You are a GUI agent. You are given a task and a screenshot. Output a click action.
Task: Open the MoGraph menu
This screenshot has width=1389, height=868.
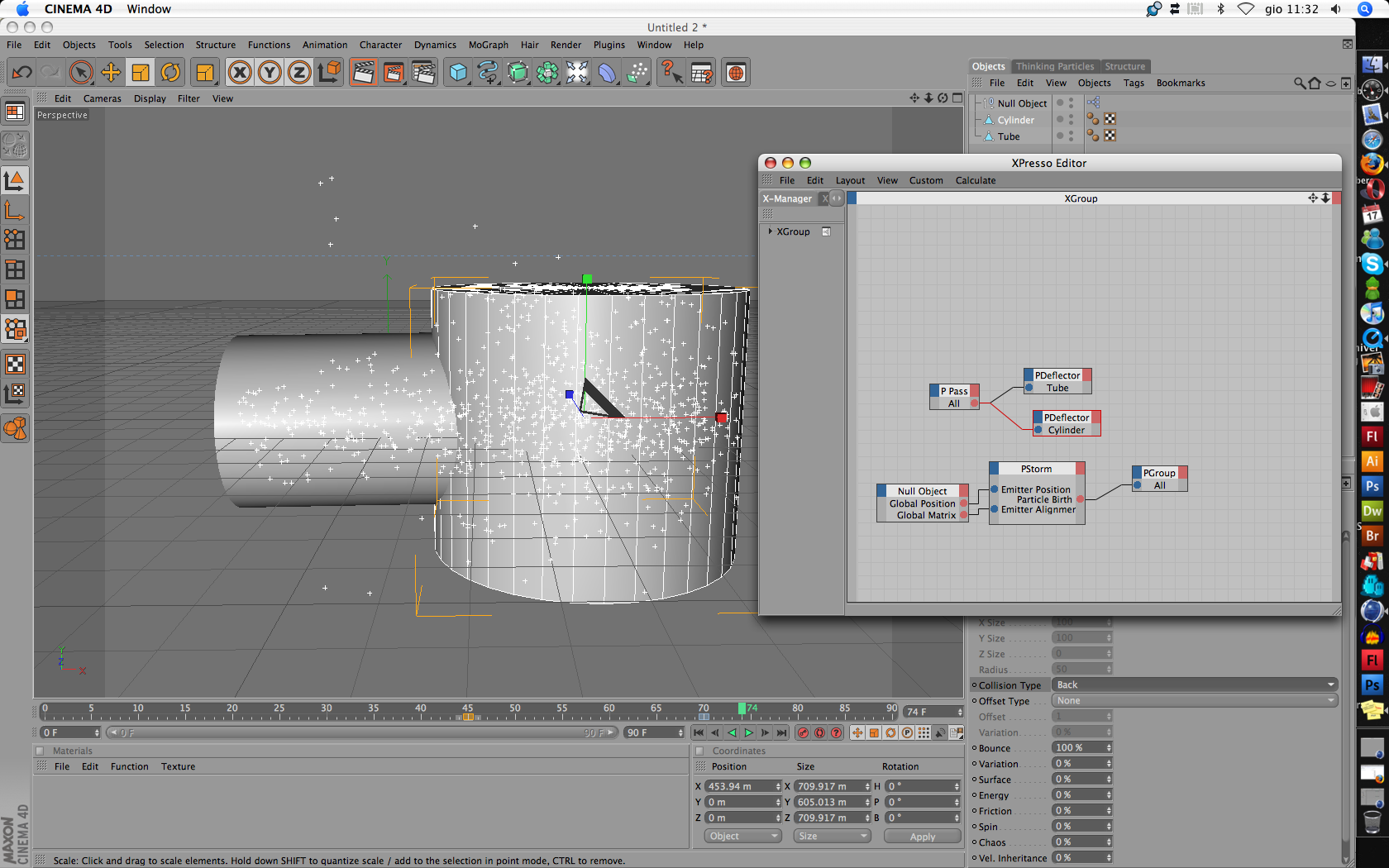[x=488, y=45]
